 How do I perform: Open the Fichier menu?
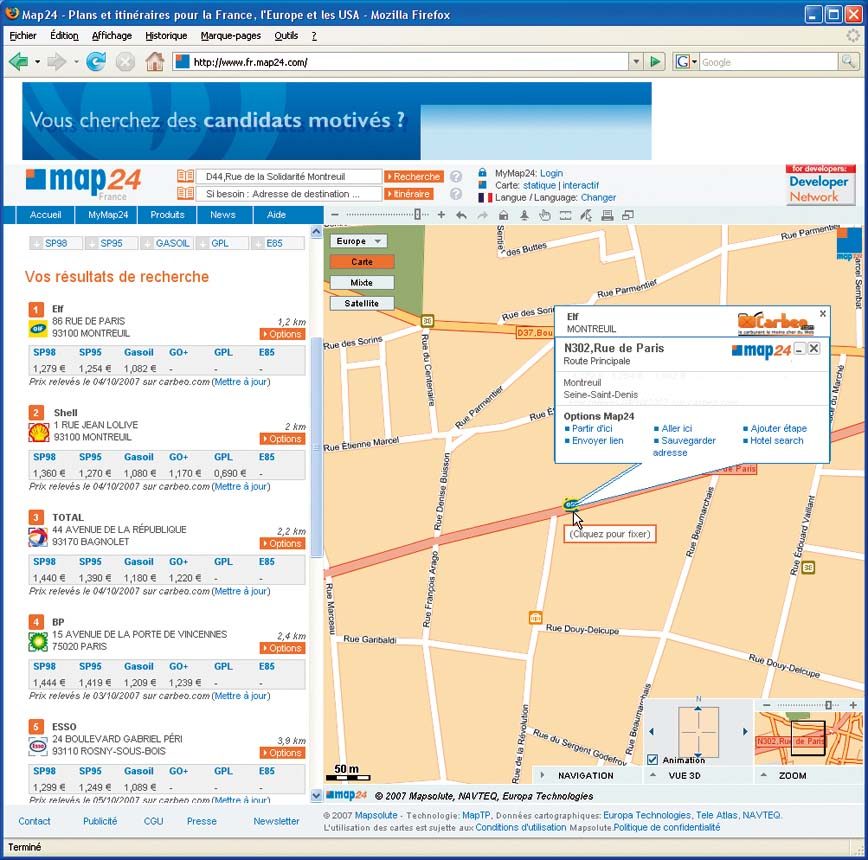[x=23, y=36]
